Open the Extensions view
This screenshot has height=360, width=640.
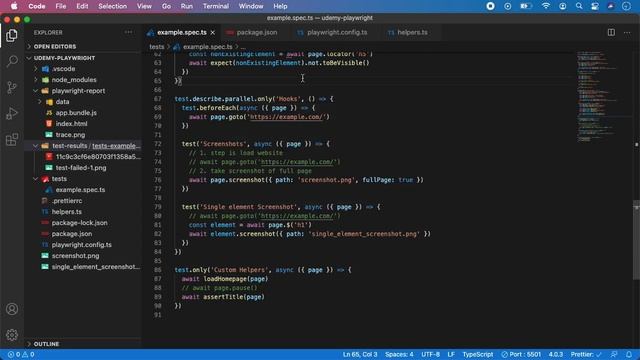click(12, 140)
